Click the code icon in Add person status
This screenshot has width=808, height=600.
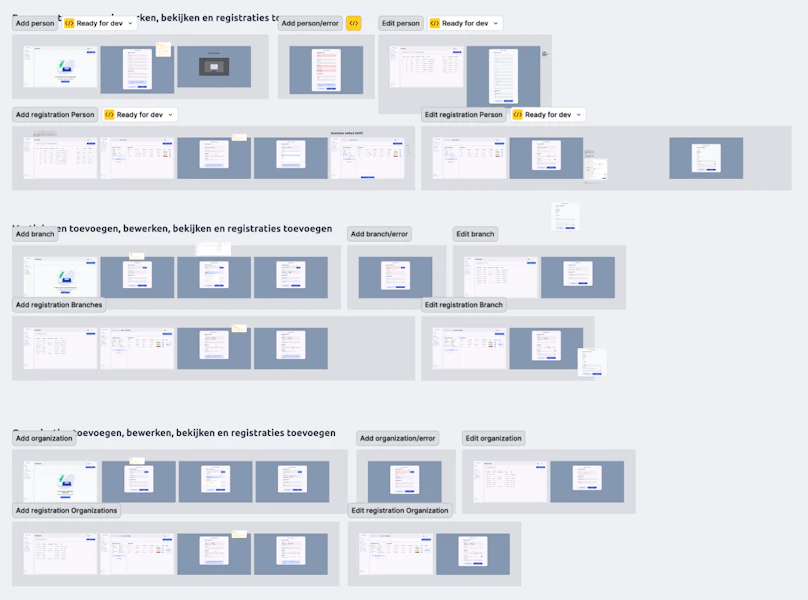[69, 23]
